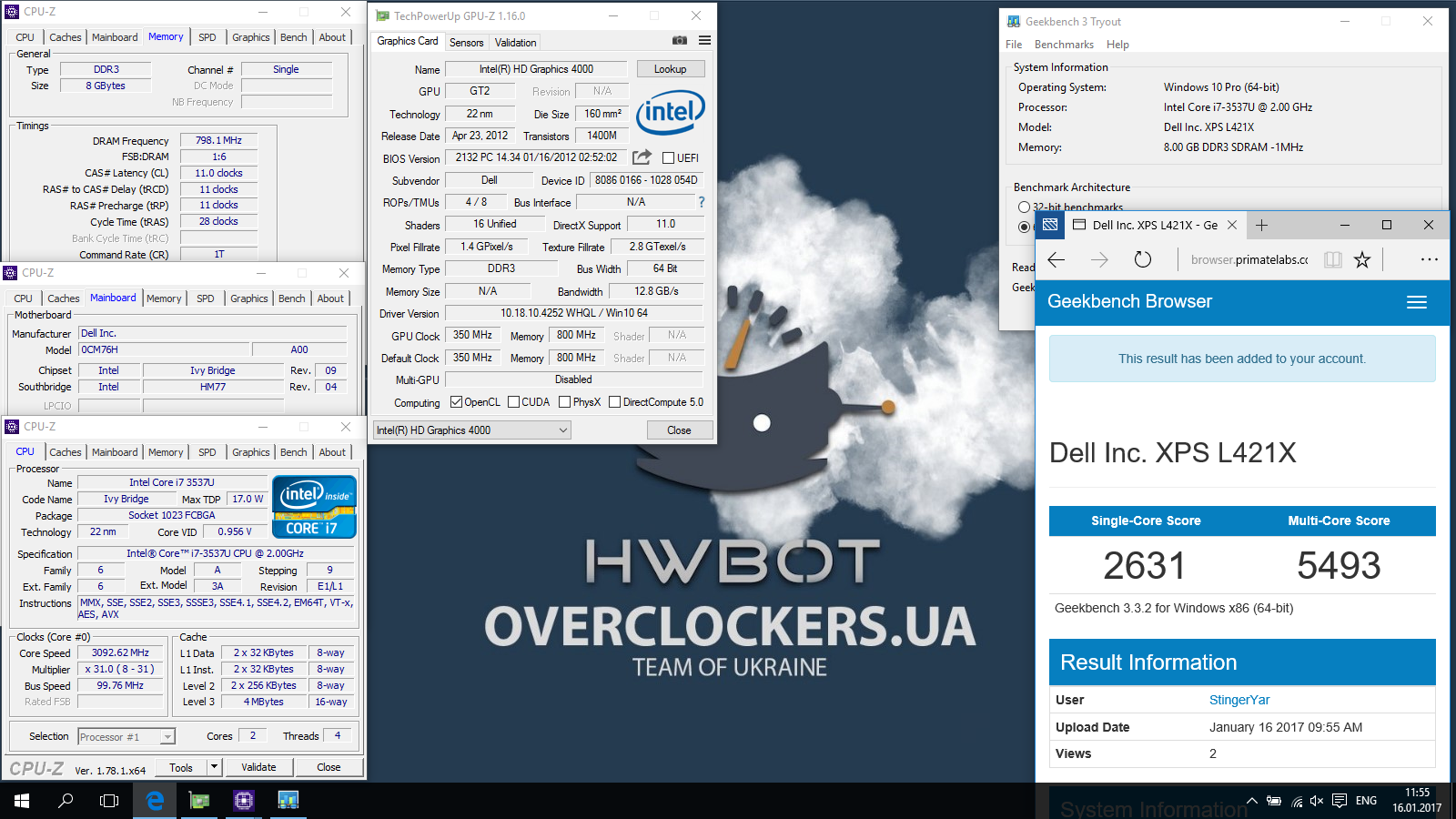The height and width of the screenshot is (819, 1456).
Task: Click the browser address bar
Action: tap(1249, 259)
